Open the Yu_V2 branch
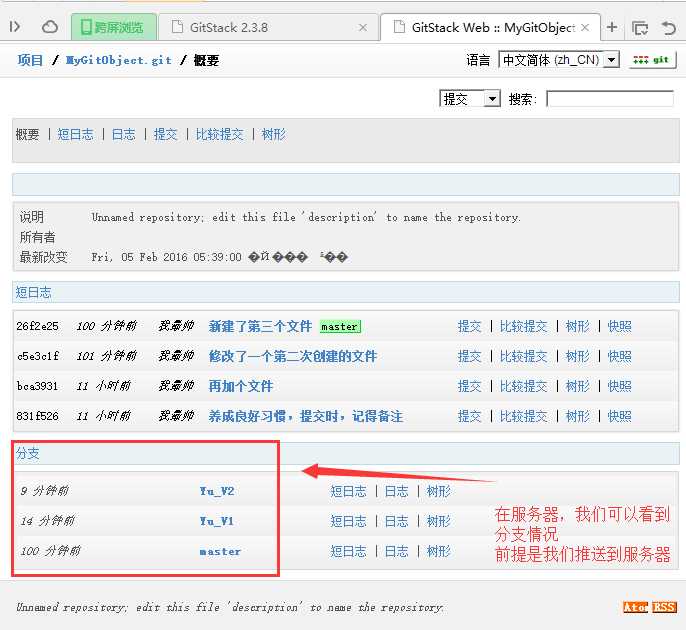The height and width of the screenshot is (630, 686). coord(217,491)
